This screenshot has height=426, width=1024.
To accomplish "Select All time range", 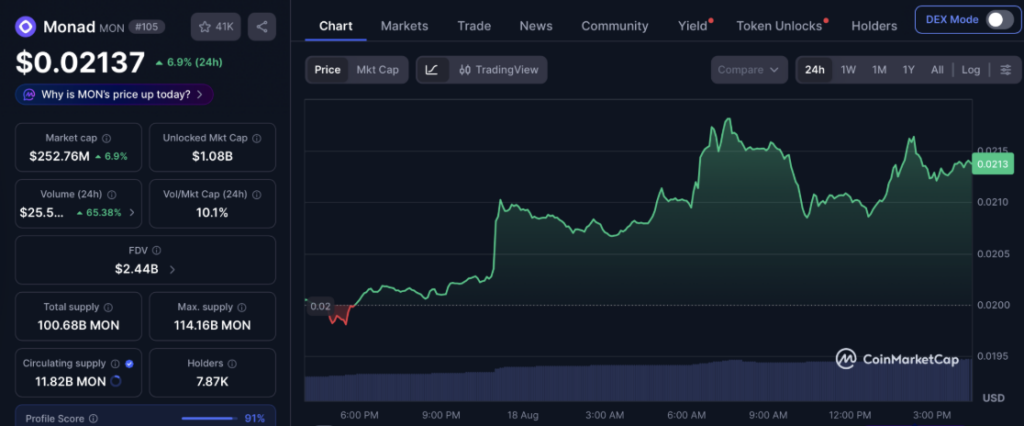I will (937, 70).
